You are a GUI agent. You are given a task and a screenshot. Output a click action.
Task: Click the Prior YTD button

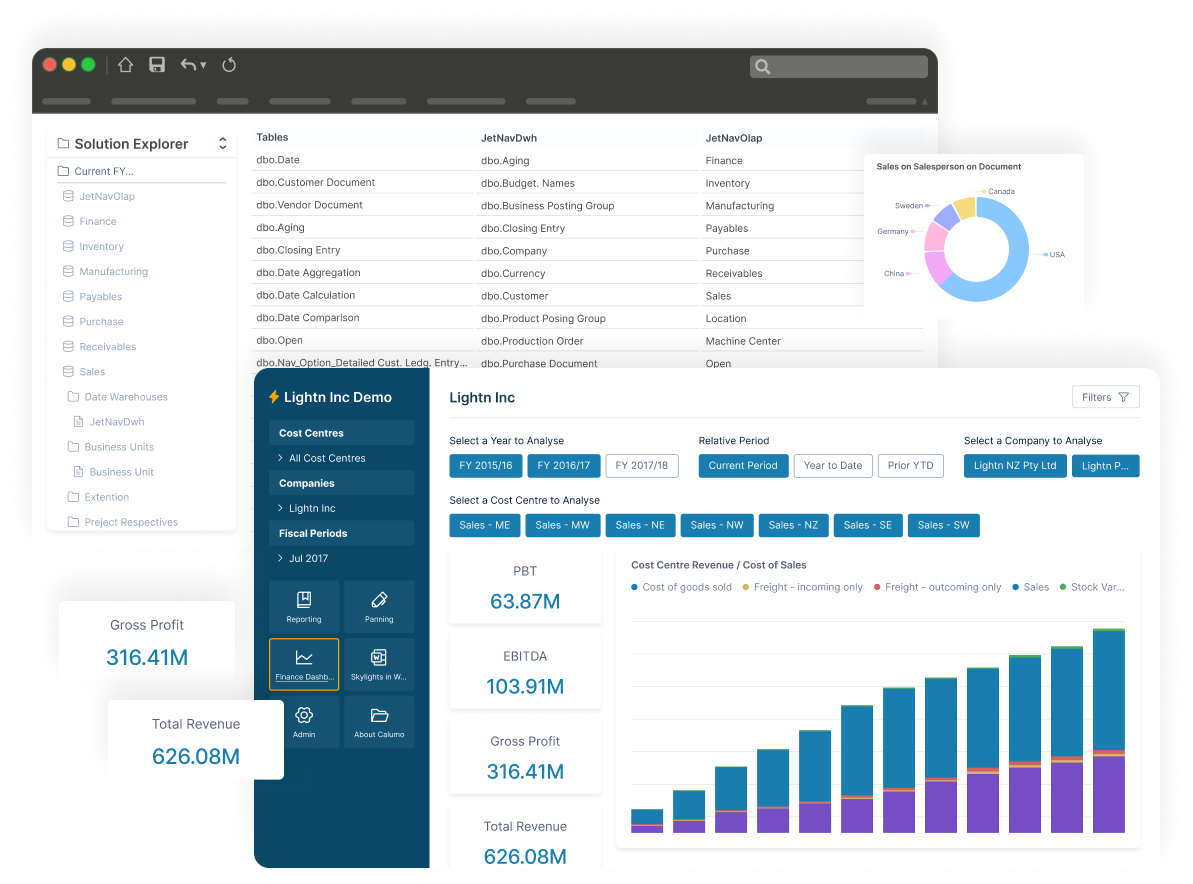coord(910,466)
